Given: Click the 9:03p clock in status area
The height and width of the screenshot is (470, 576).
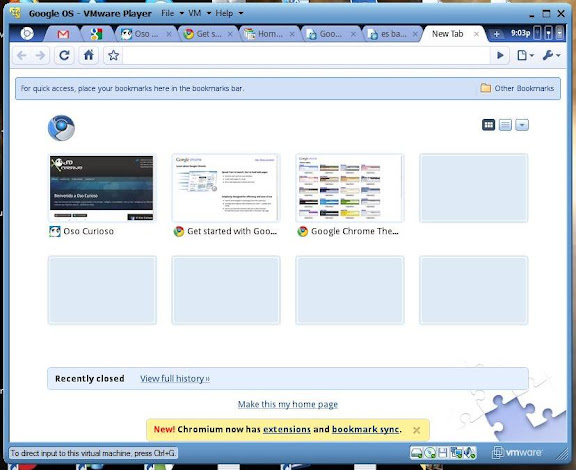Looking at the screenshot, I should [x=521, y=33].
